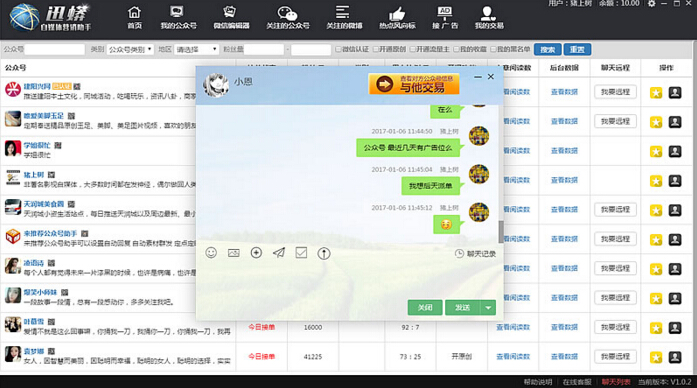Focus the 粉丝量 maximum input field
Viewport: 697px width, 388px height.
tap(311, 49)
